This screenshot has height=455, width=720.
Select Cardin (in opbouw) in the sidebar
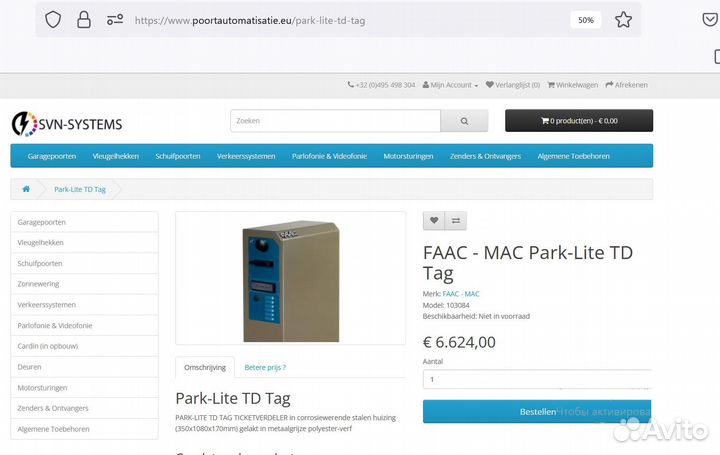84,346
